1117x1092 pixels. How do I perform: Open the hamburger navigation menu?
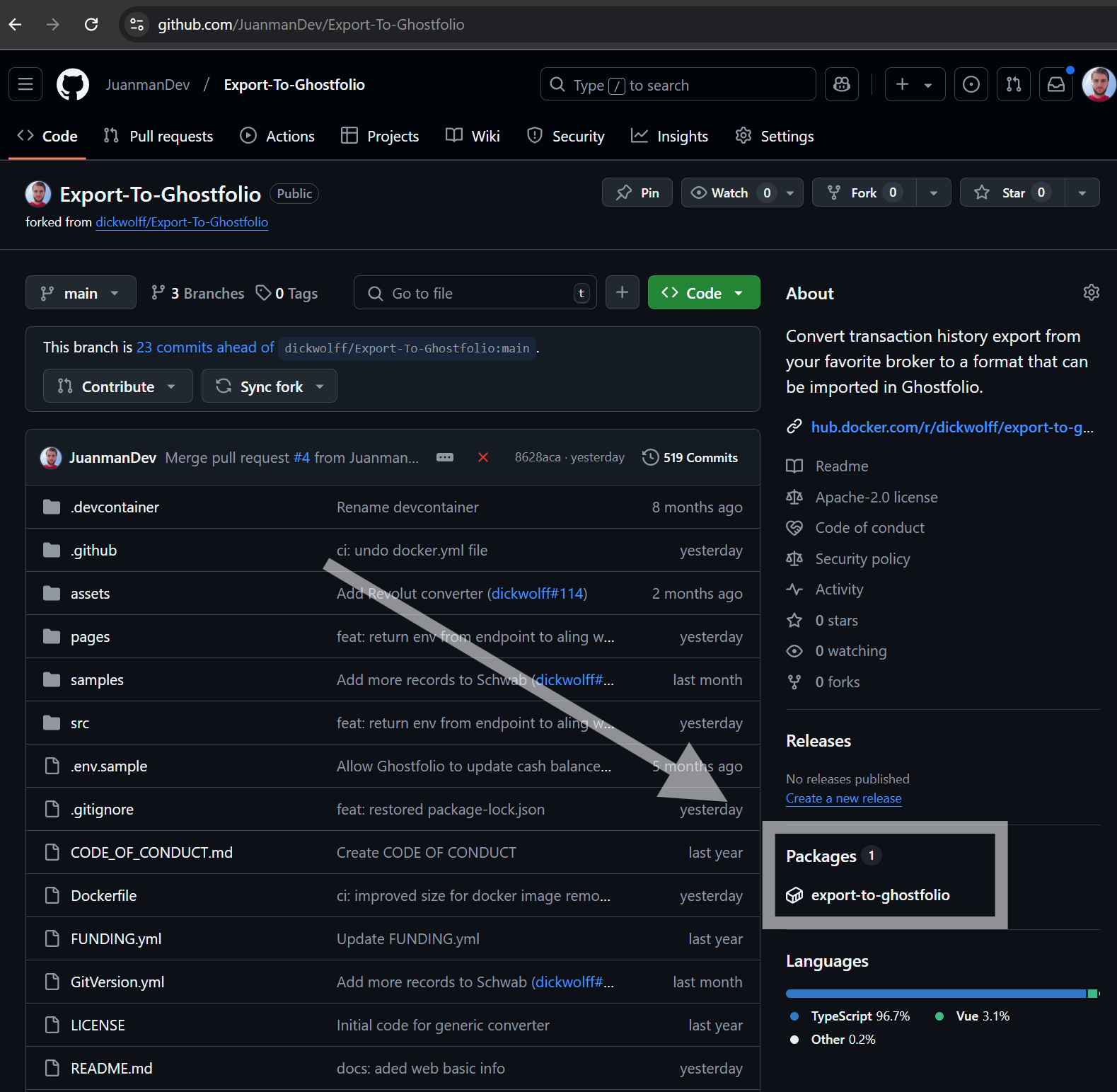pyautogui.click(x=25, y=85)
